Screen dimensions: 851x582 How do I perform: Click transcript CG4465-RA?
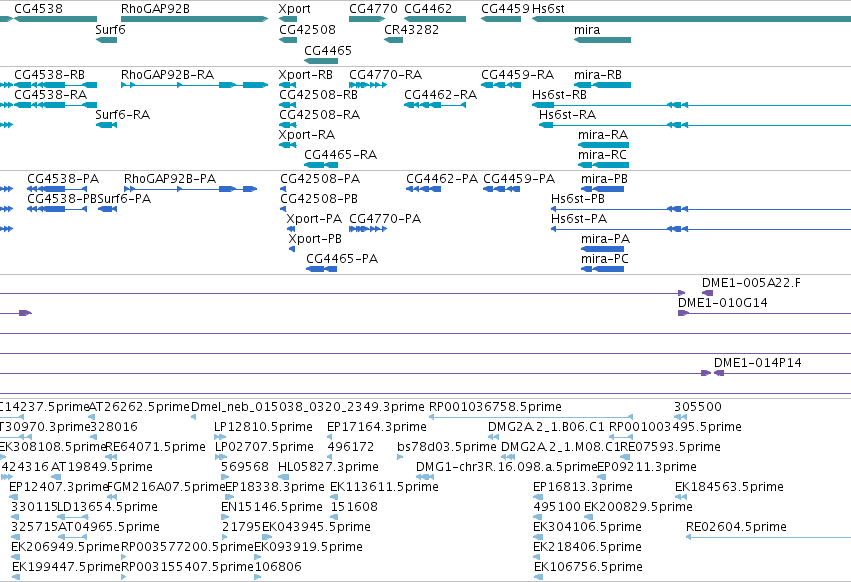click(x=321, y=165)
